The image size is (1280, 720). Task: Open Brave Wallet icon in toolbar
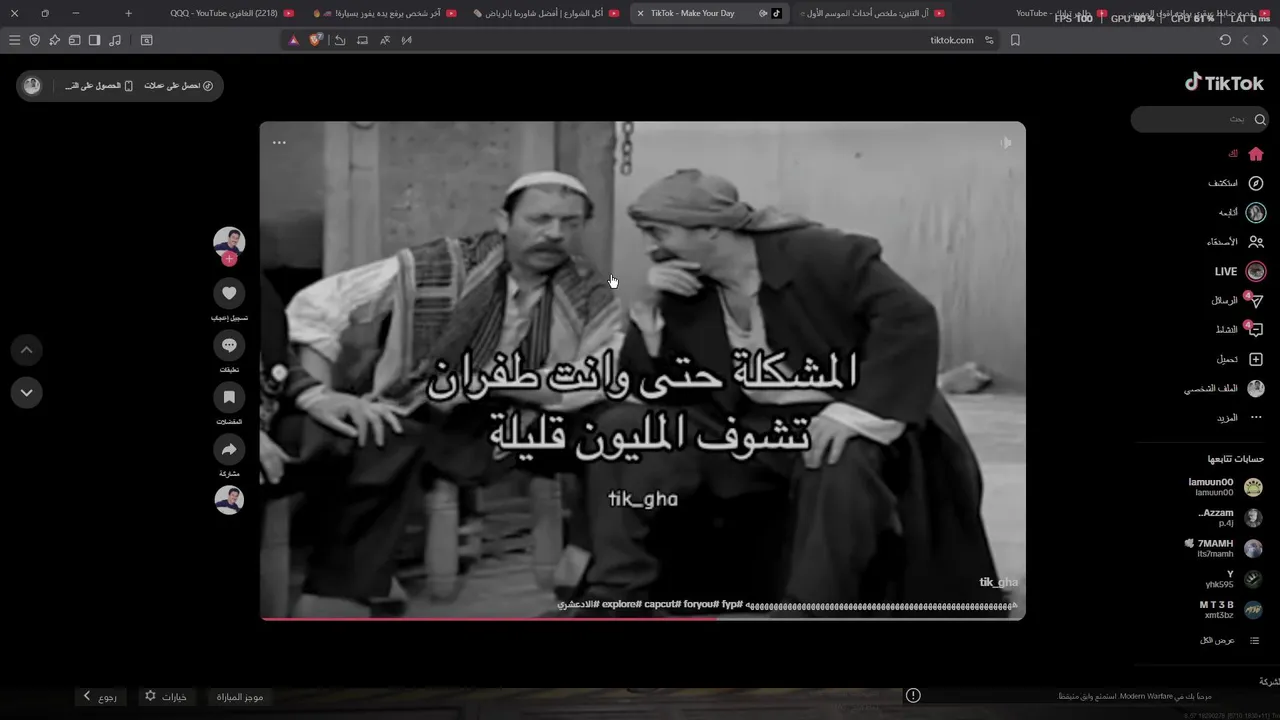point(74,40)
